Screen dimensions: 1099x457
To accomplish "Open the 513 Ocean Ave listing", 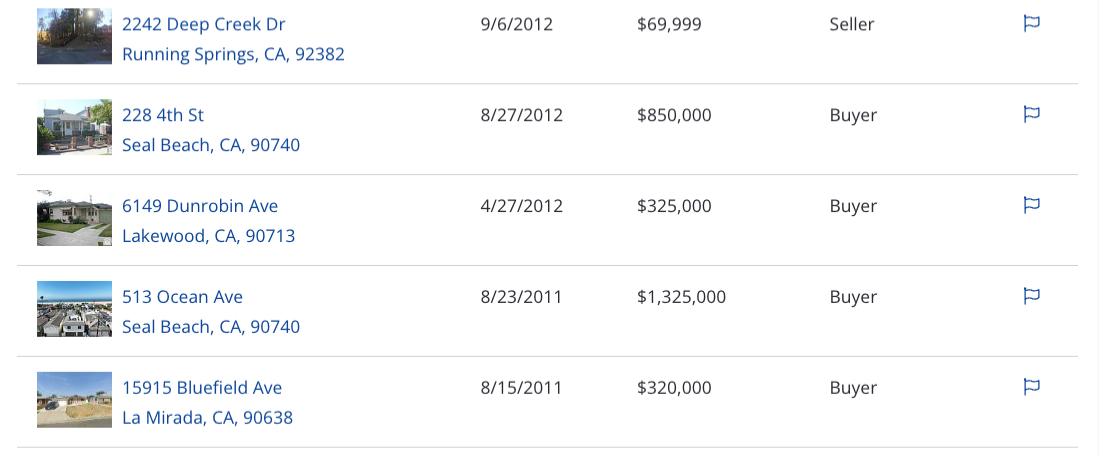I will pos(182,297).
